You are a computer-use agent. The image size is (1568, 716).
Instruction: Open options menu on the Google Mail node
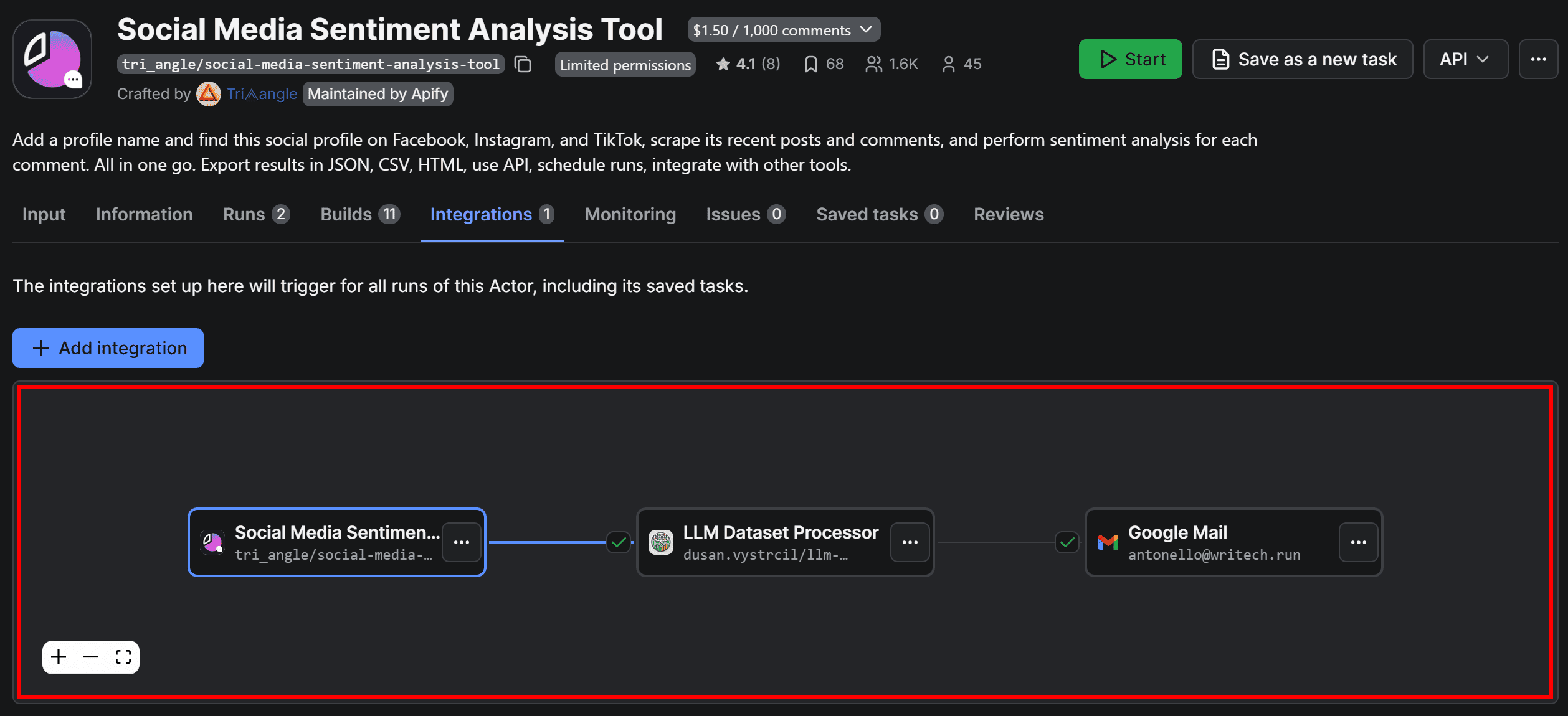point(1358,542)
